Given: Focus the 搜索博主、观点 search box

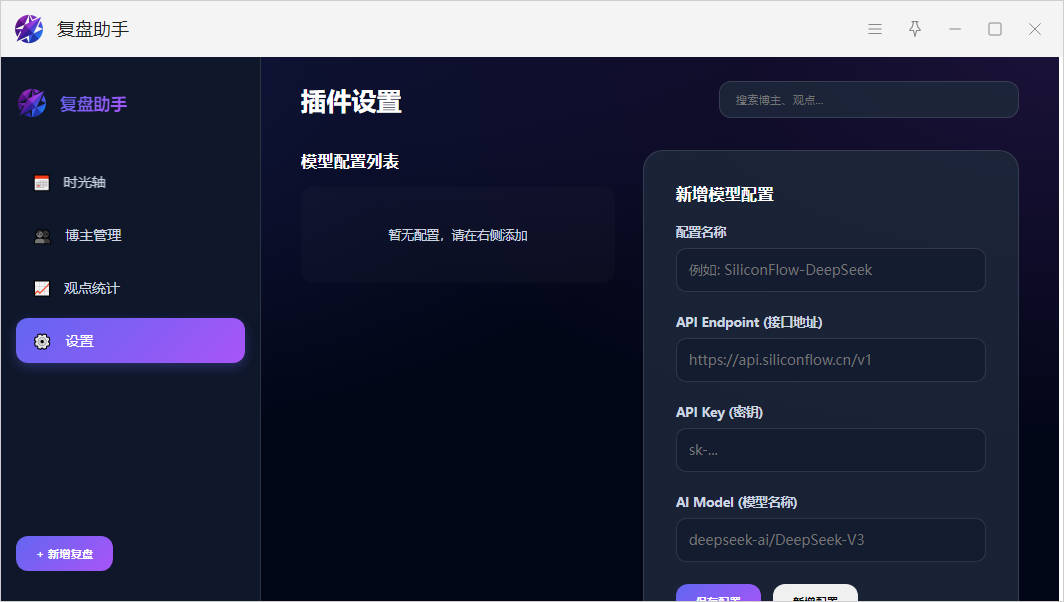Looking at the screenshot, I should pyautogui.click(x=868, y=100).
